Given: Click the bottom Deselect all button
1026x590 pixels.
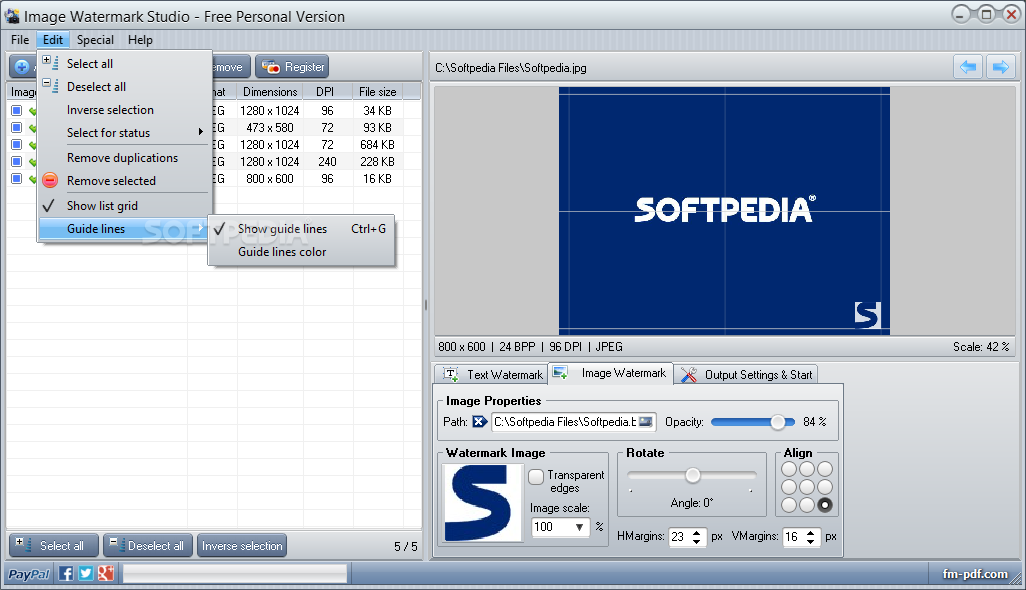Looking at the screenshot, I should pyautogui.click(x=148, y=546).
